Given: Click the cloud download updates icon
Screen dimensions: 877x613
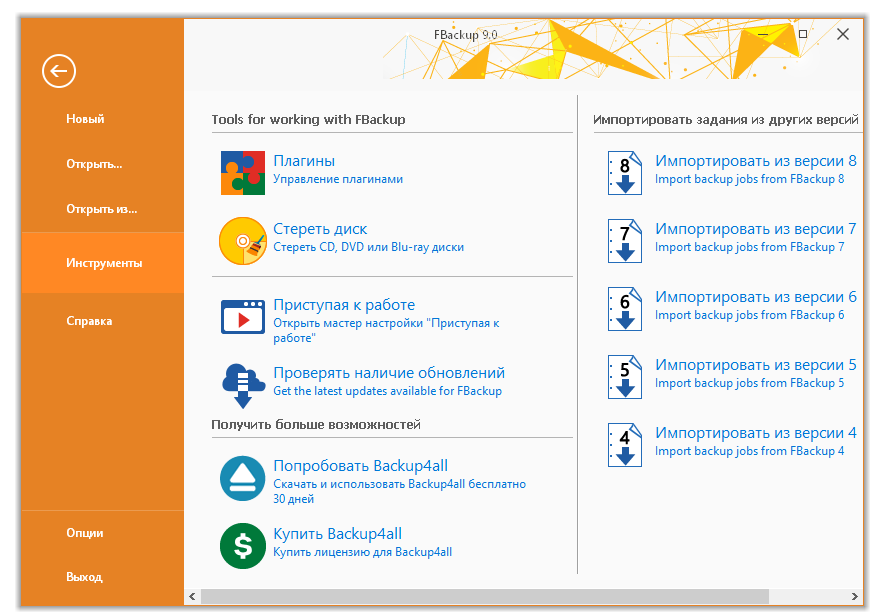Looking at the screenshot, I should 243,385.
